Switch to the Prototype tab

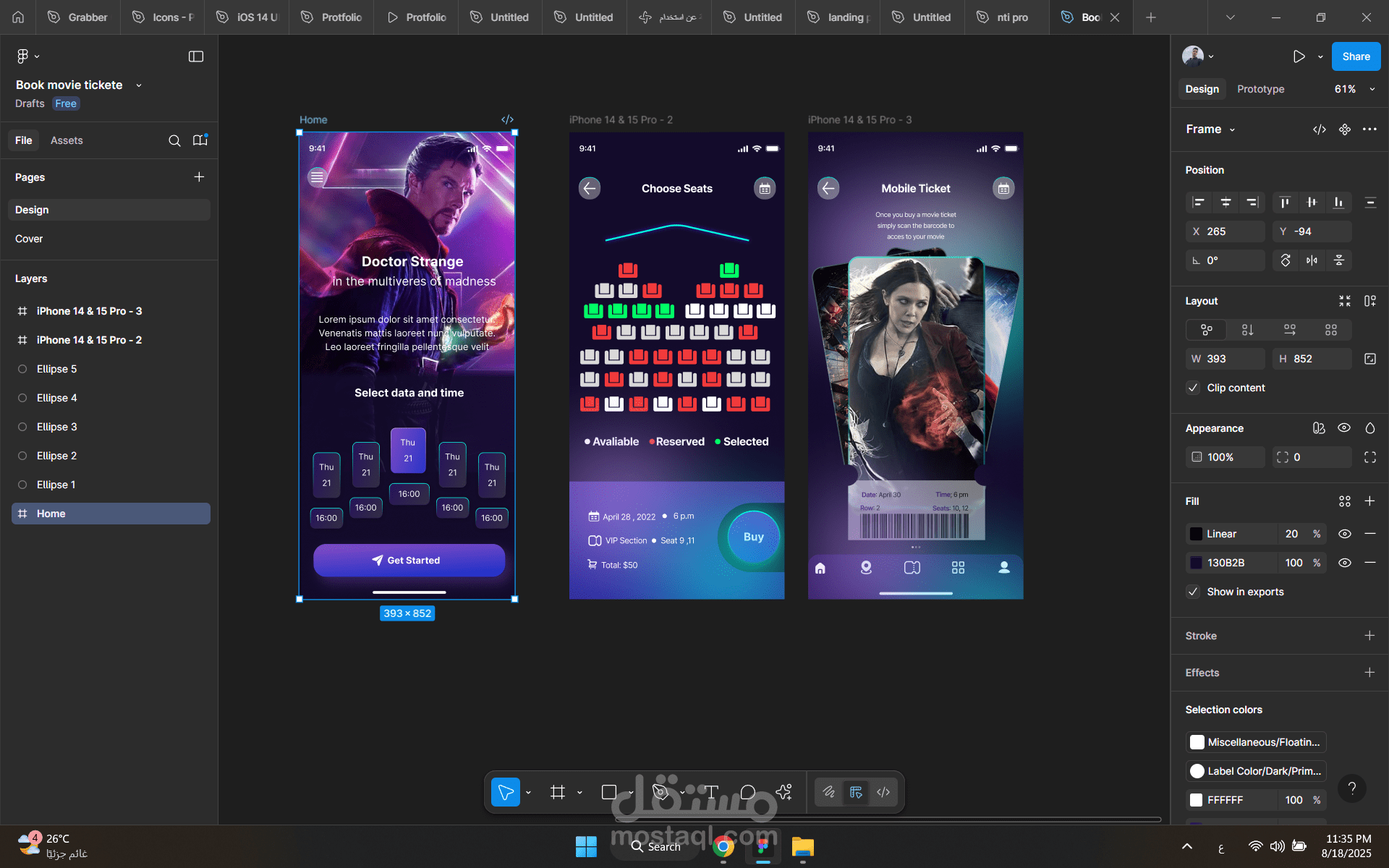pos(1260,89)
